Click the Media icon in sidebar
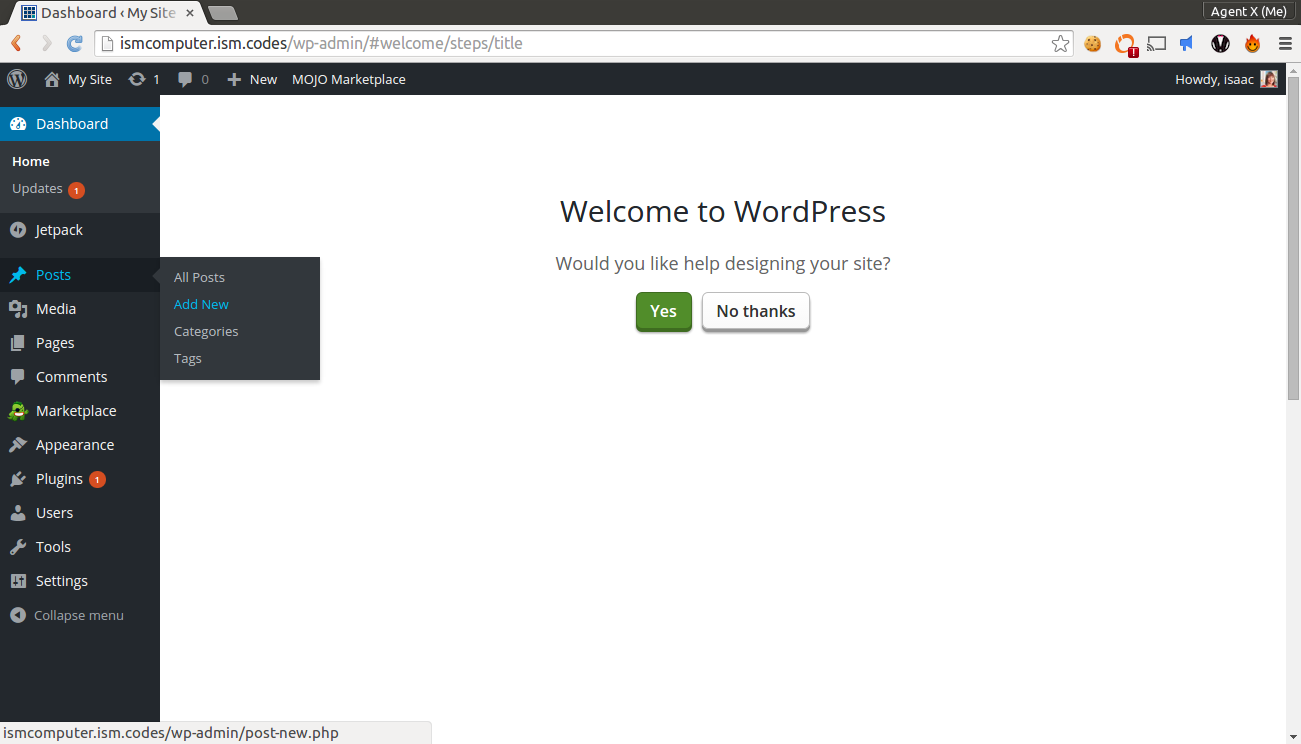The height and width of the screenshot is (744, 1301). 18,309
